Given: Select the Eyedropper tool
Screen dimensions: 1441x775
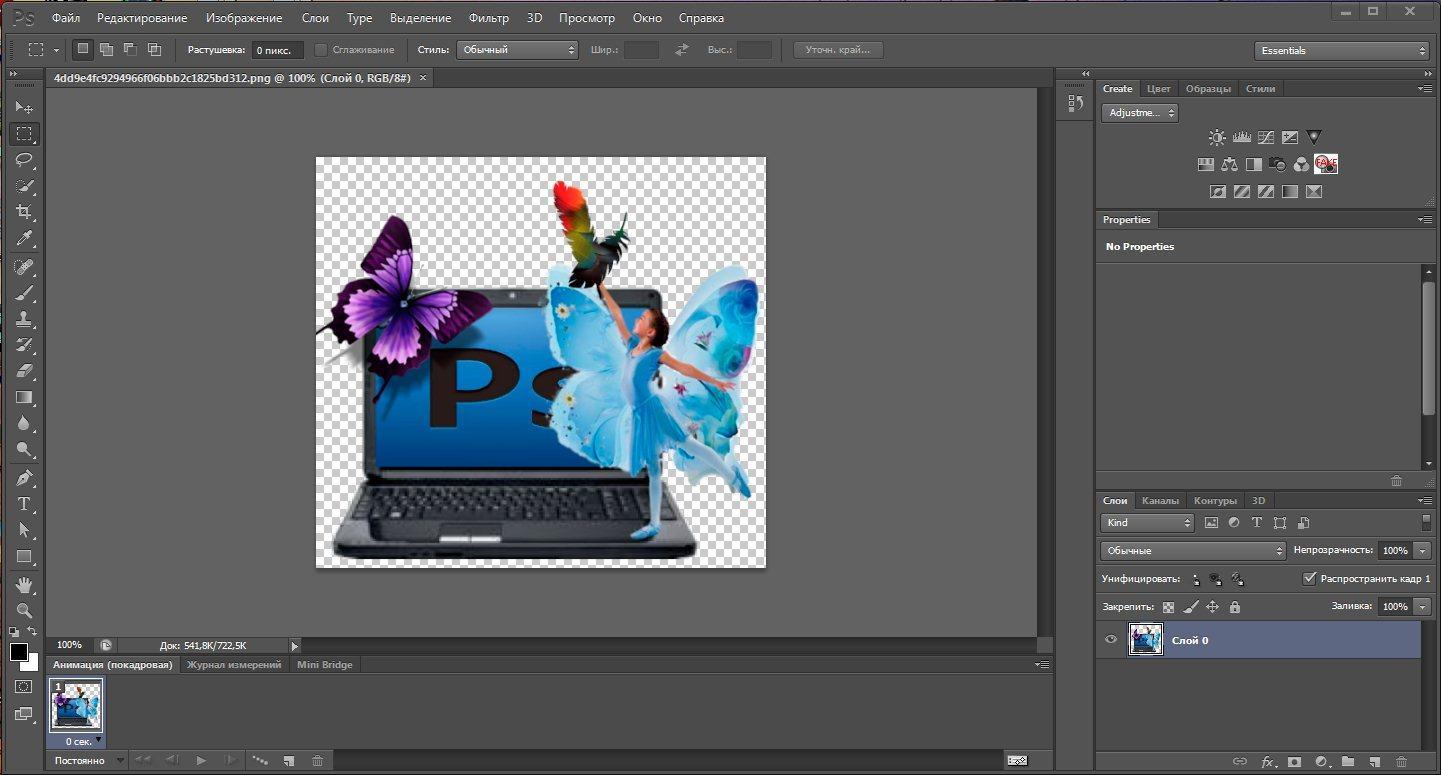Looking at the screenshot, I should [x=24, y=238].
